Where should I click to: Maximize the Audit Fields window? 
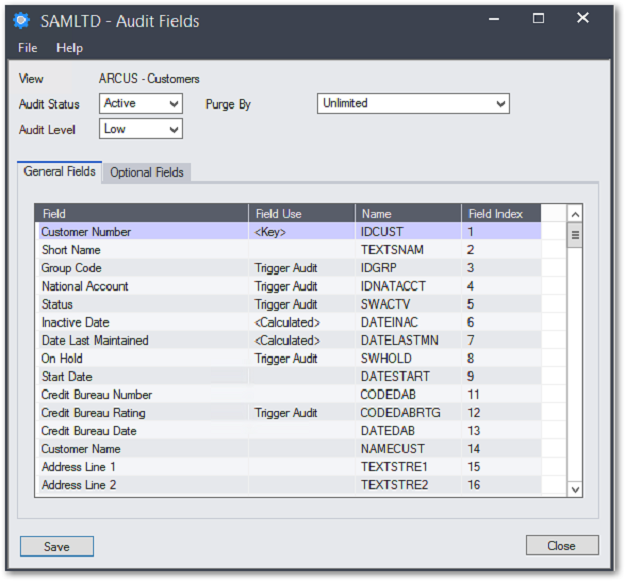click(539, 18)
